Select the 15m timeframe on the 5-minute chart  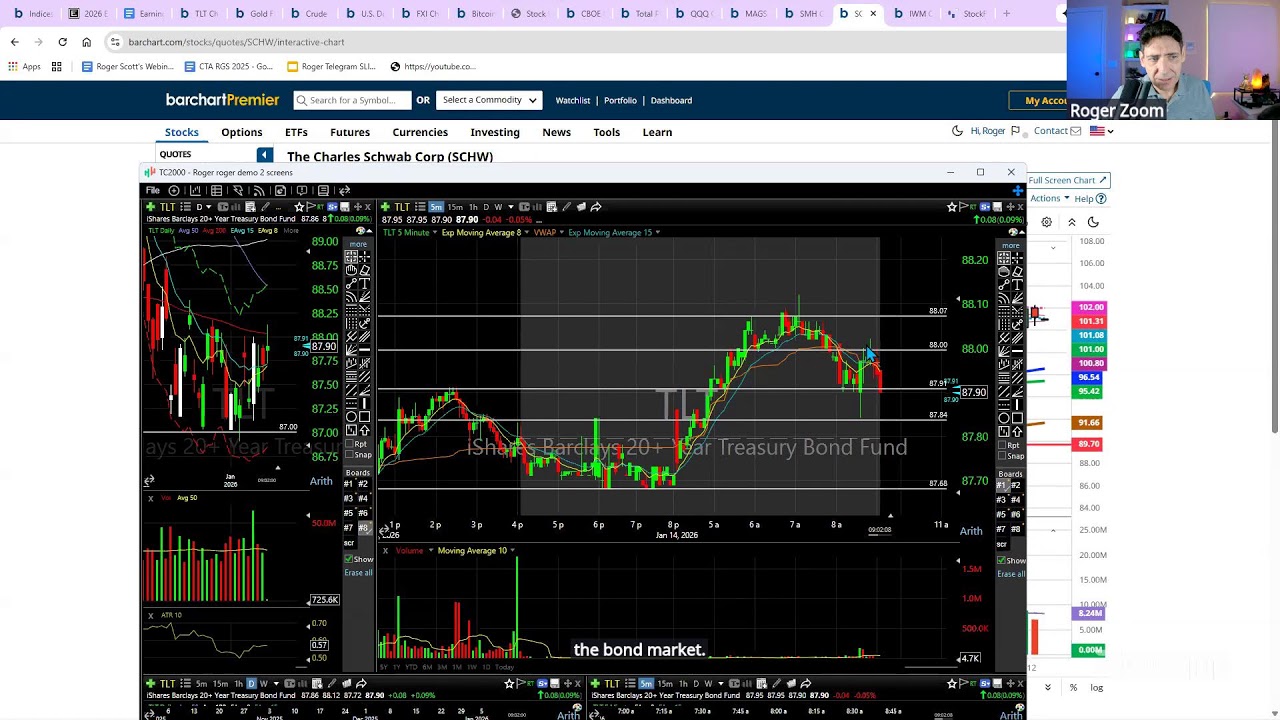click(455, 207)
